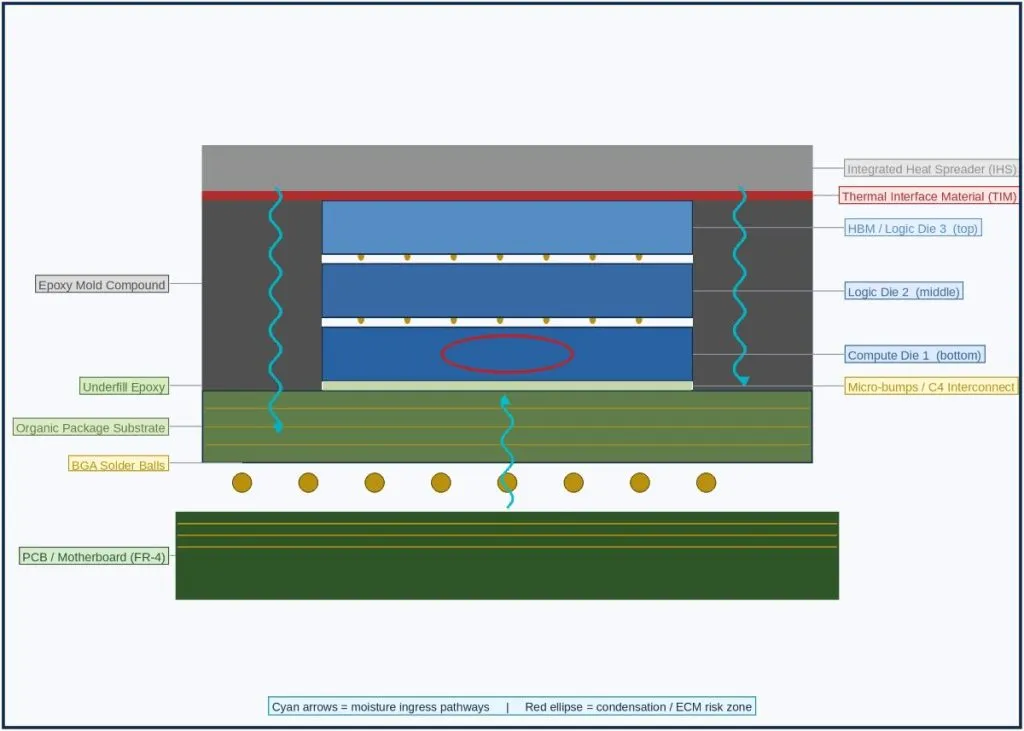Click the gray heat spreader block
Screen dimensions: 1024x731
tap(507, 168)
